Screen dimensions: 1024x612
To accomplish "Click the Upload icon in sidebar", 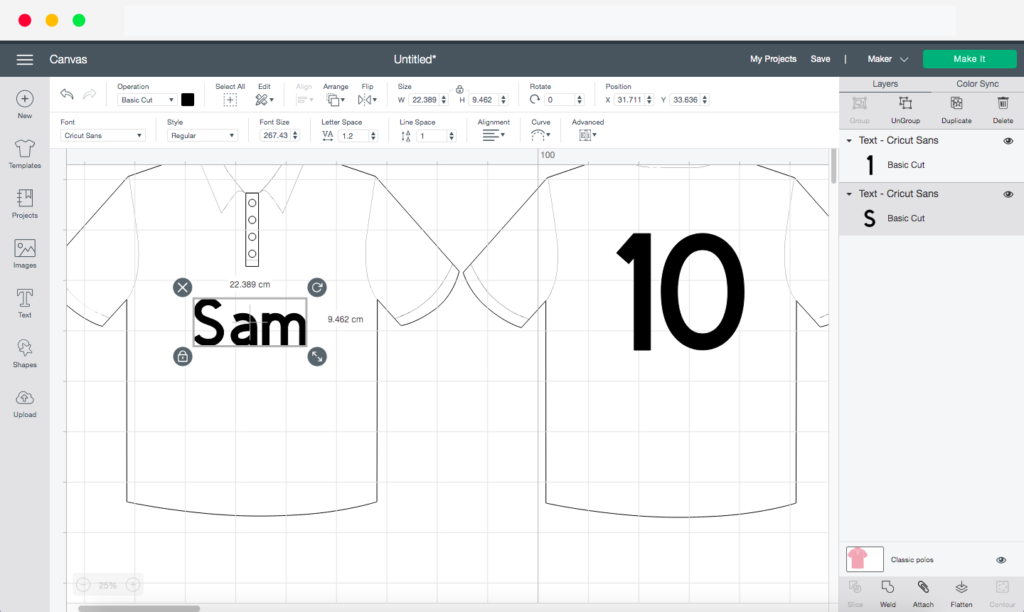I will click(25, 401).
